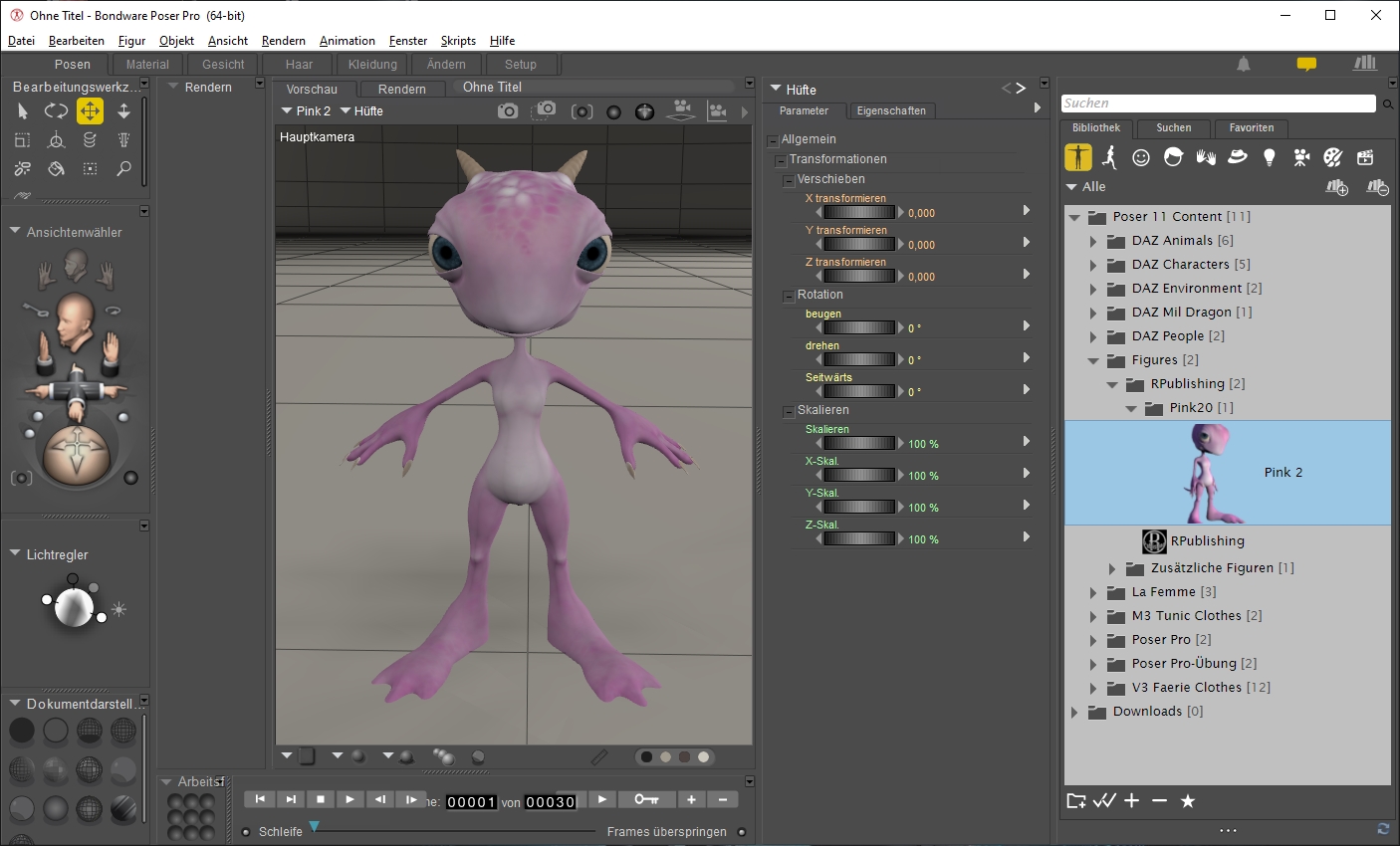Play the animation
1400x846 pixels.
tap(350, 799)
